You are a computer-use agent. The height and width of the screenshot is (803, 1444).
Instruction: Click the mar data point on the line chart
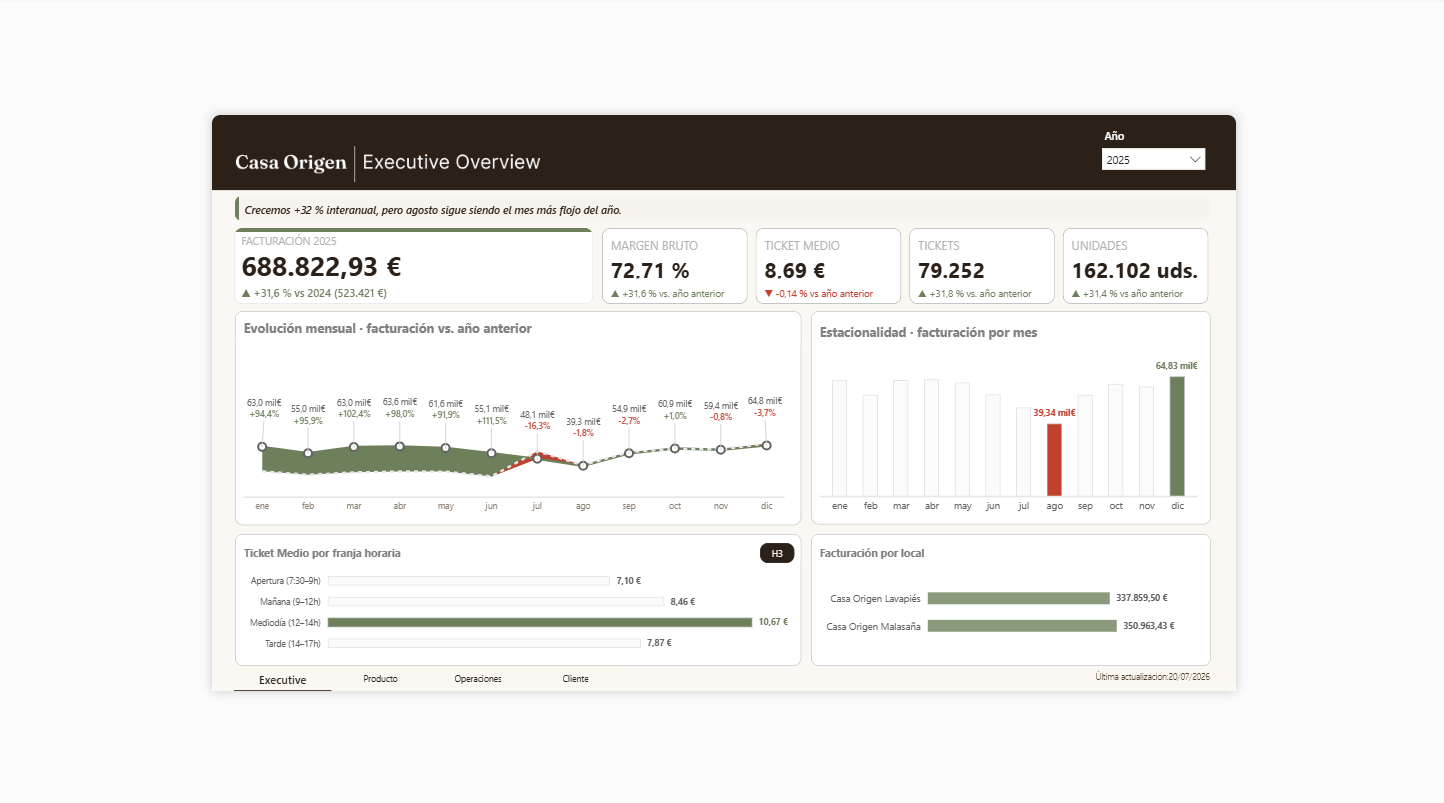354,447
